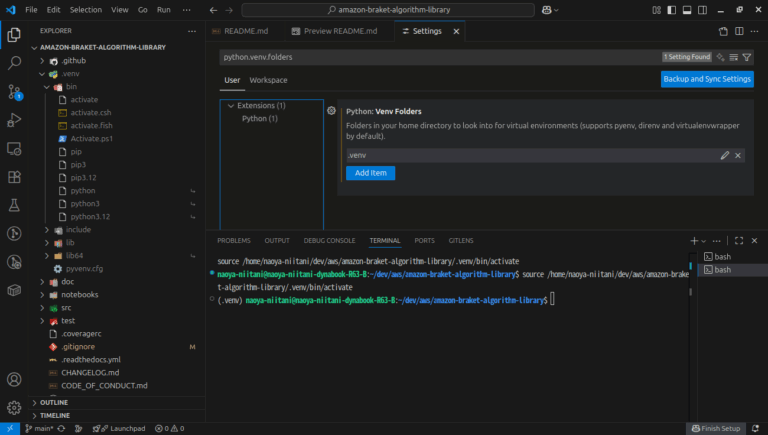Clear the settings search input
The height and width of the screenshot is (435, 768).
pos(734,57)
